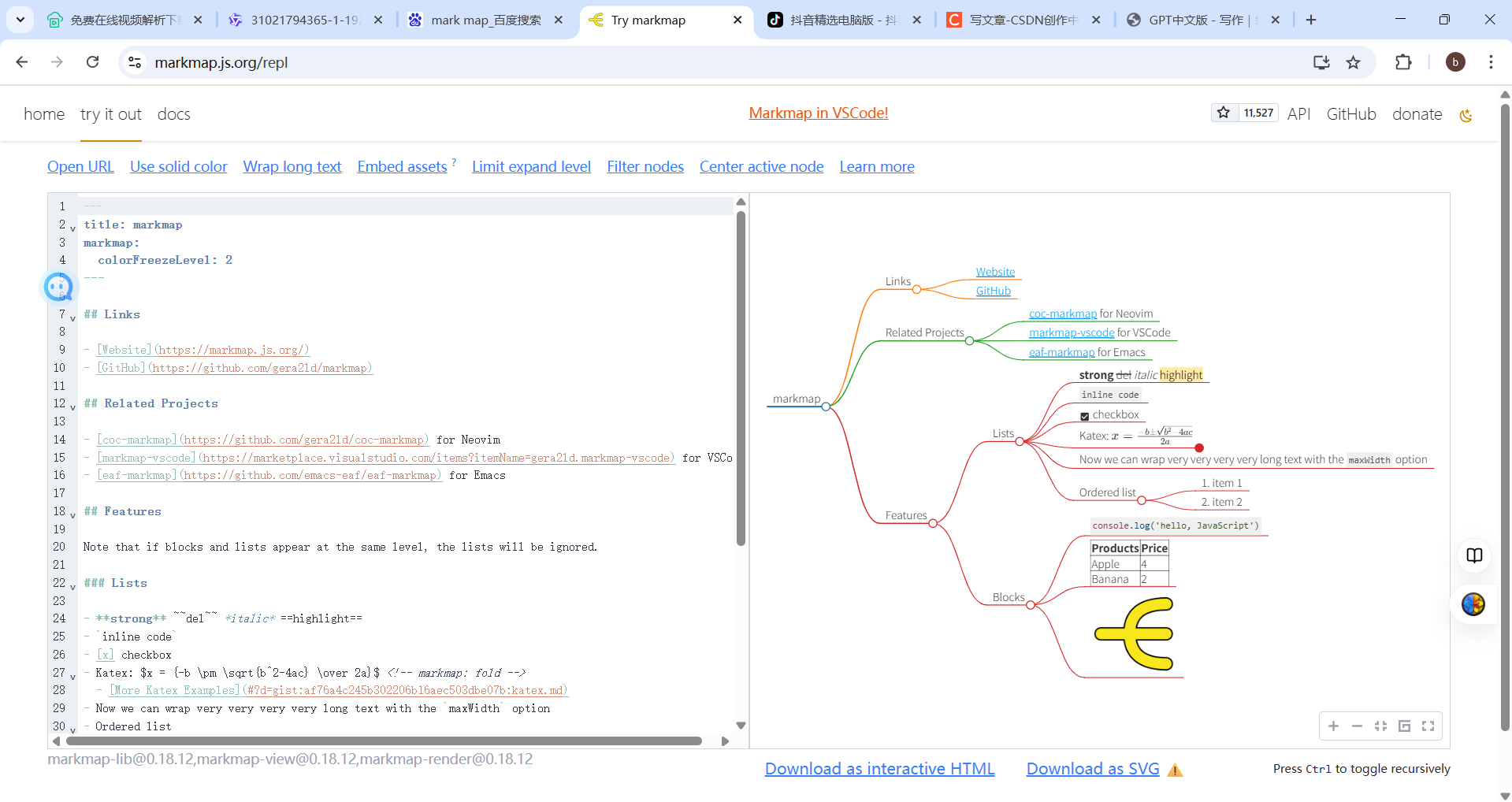
Task: Fold the Links section at editor line 7
Action: click(x=72, y=318)
